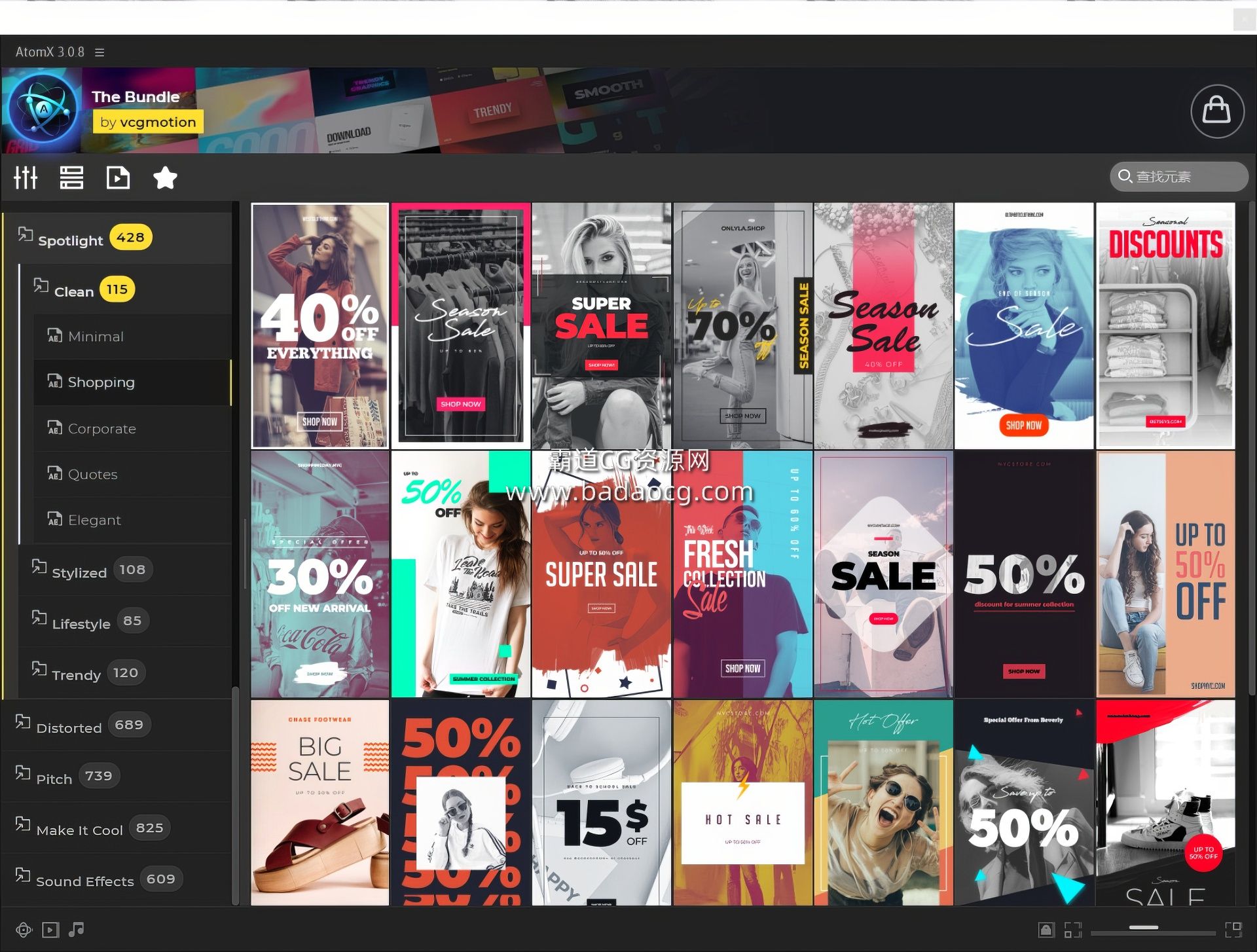The image size is (1257, 952).
Task: Select the Elegant preset group
Action: tap(132, 520)
